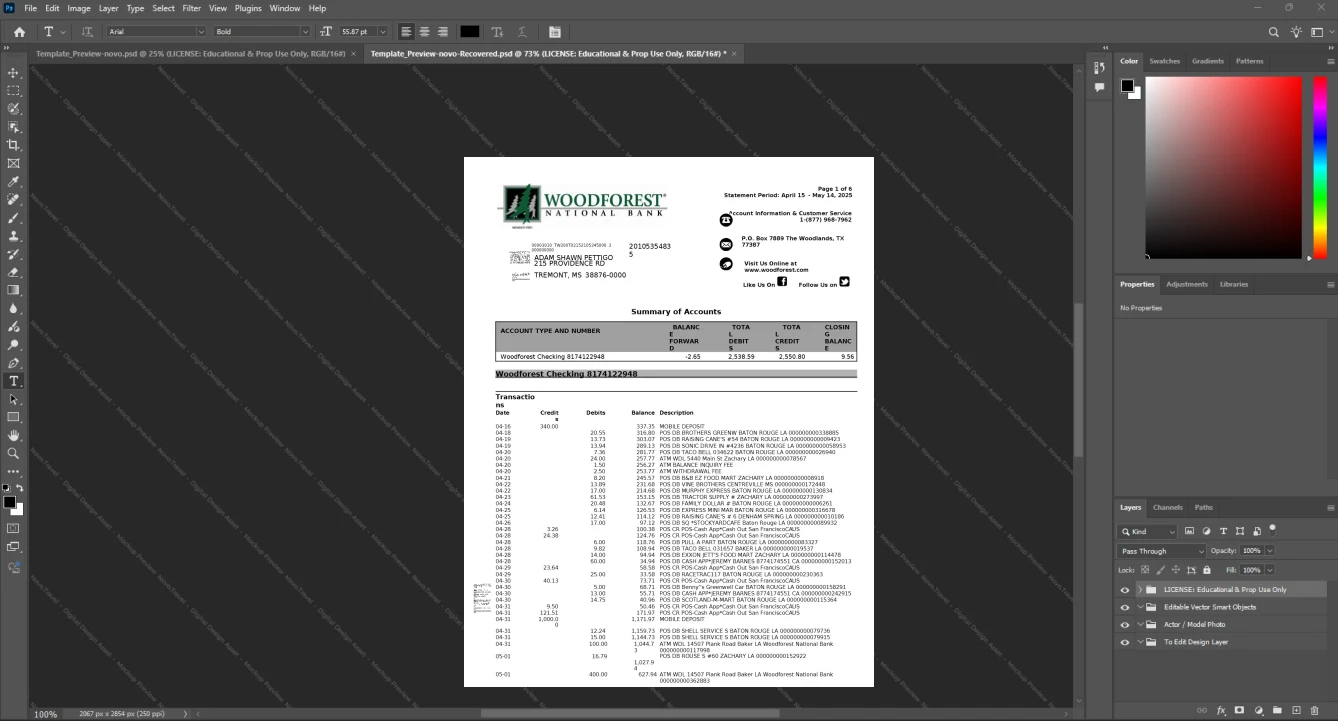Select the Rectangle shape tool

click(14, 417)
